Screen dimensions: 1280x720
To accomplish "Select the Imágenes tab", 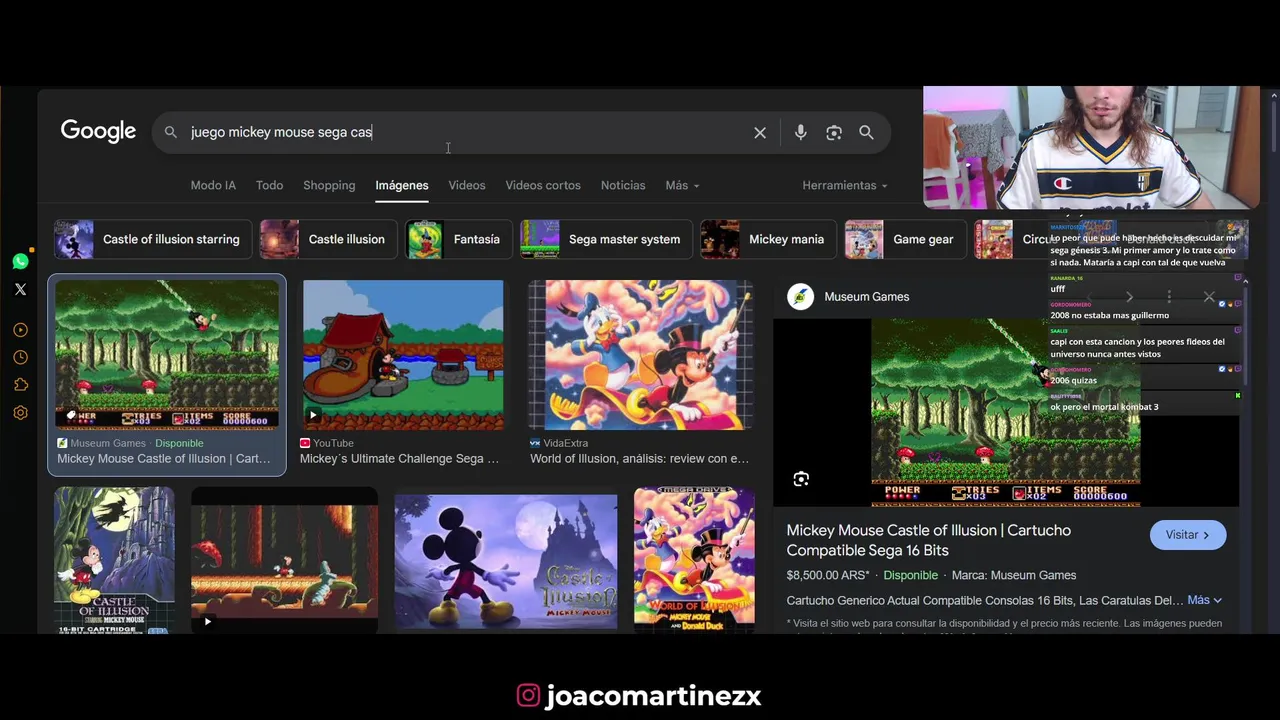I will click(x=402, y=185).
